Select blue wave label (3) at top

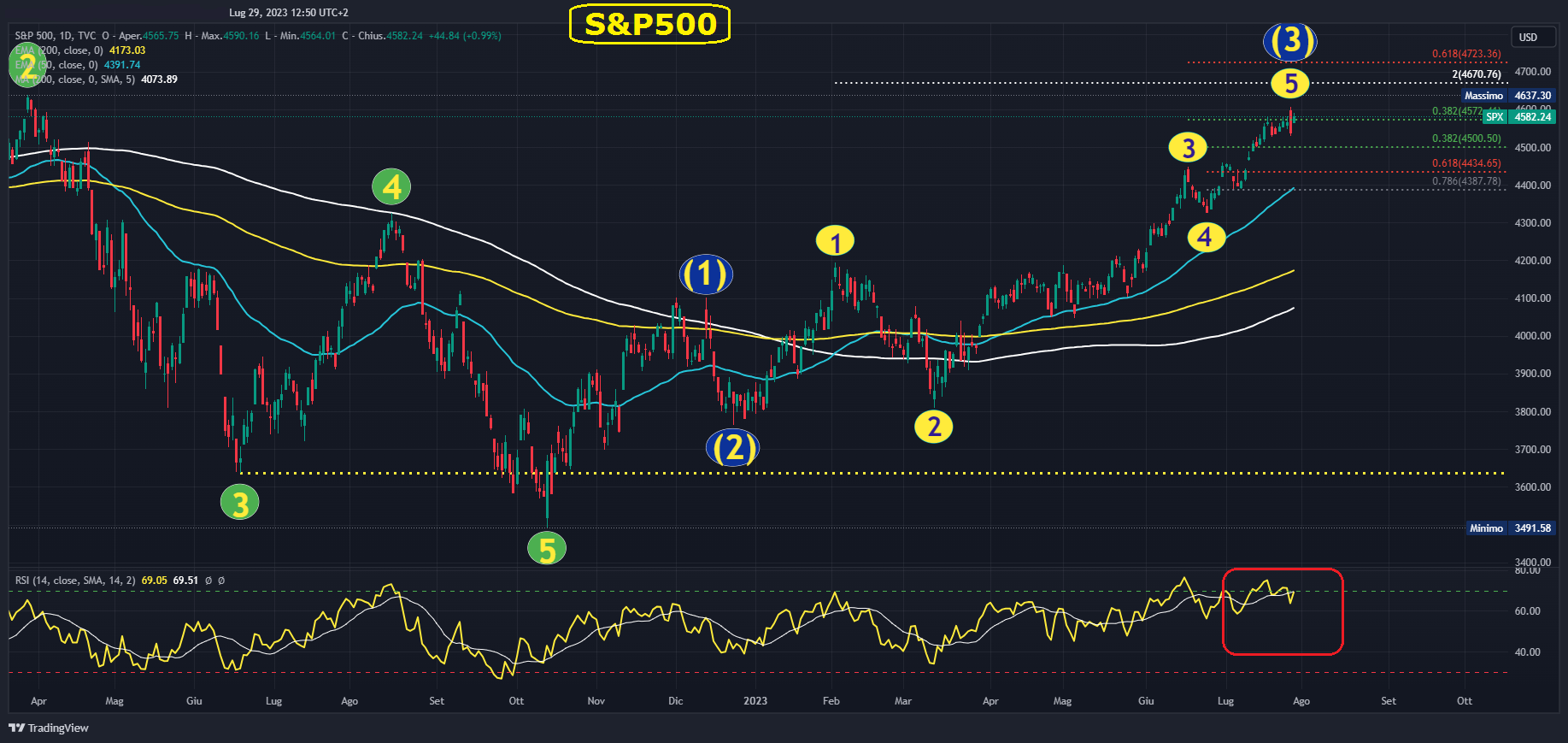(x=1290, y=41)
